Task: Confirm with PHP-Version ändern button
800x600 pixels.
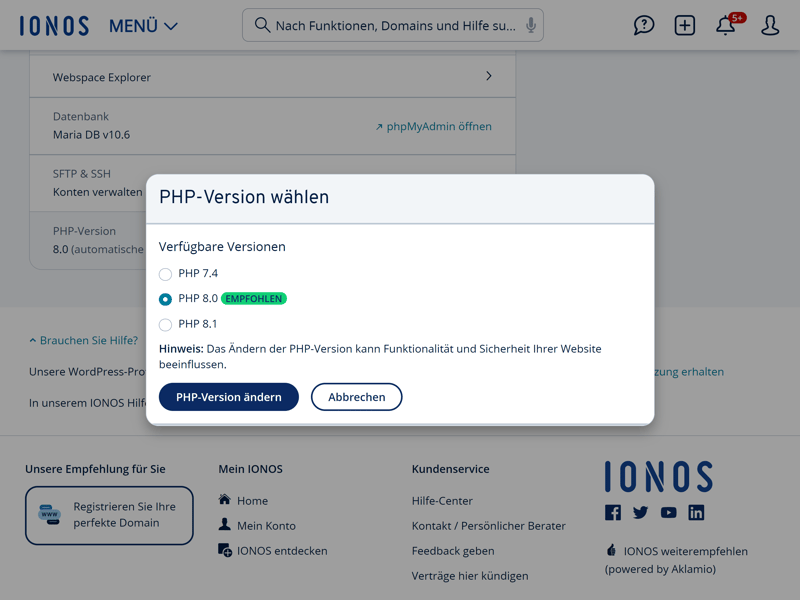Action: pos(229,397)
